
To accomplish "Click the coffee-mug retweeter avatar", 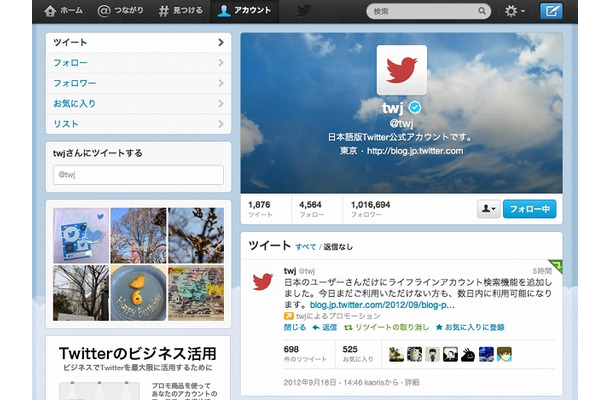I will coord(414,354).
